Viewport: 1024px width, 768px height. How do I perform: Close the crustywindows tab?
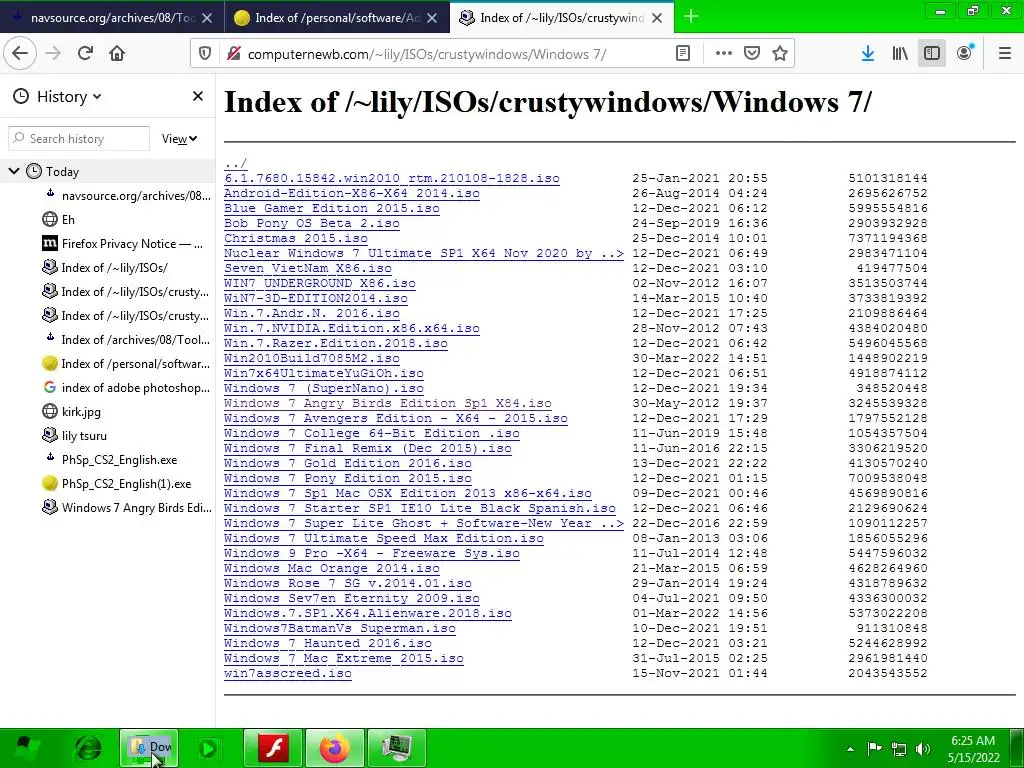[657, 18]
